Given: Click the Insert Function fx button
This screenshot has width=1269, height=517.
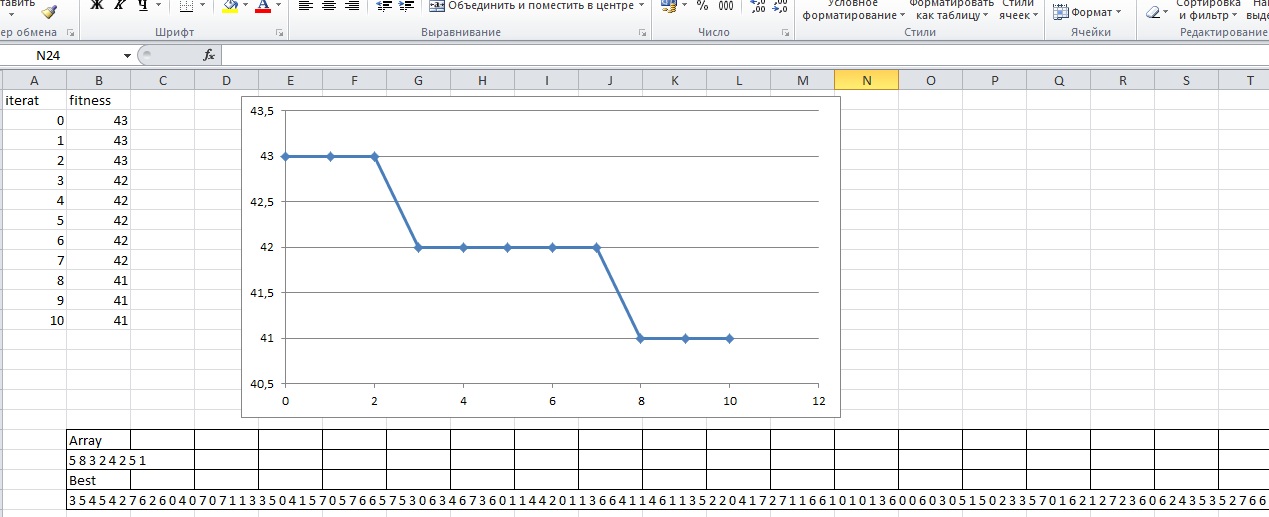Looking at the screenshot, I should [x=209, y=56].
